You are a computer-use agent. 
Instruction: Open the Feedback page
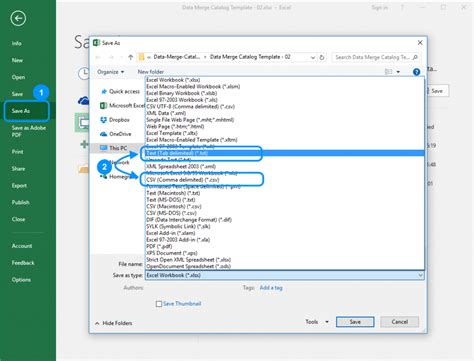tap(23, 263)
